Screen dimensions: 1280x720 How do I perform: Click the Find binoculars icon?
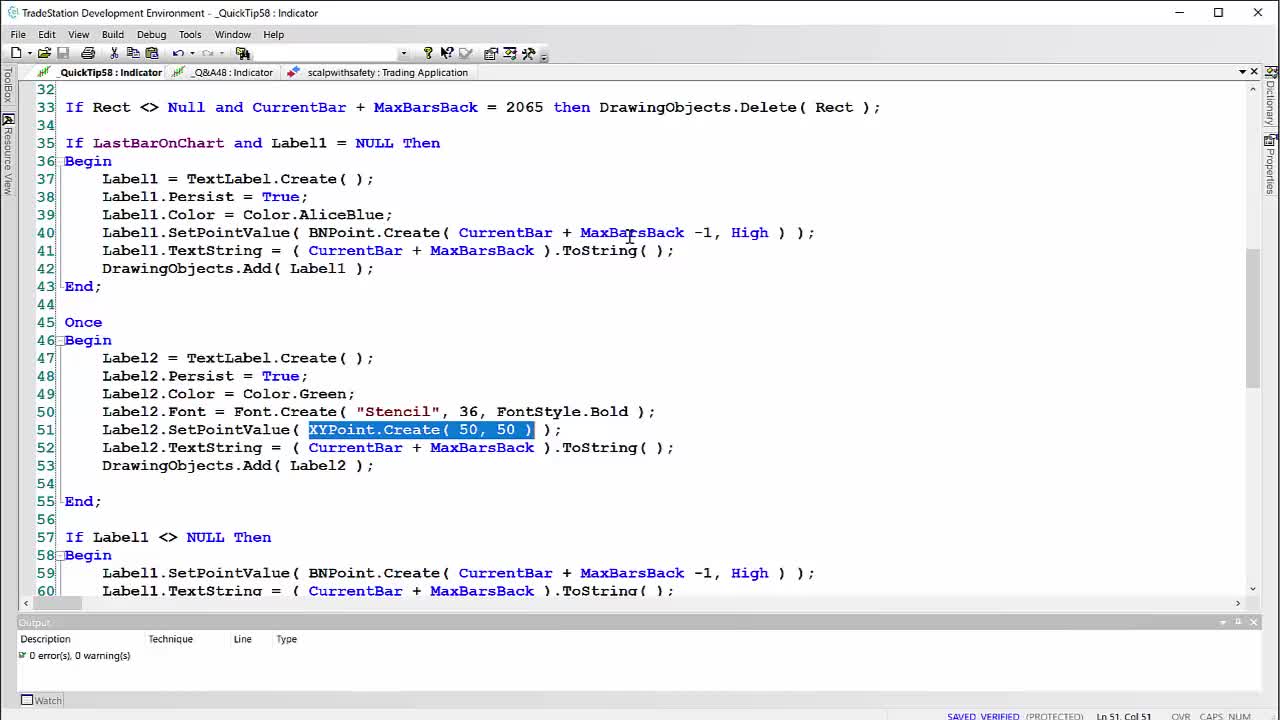point(242,53)
